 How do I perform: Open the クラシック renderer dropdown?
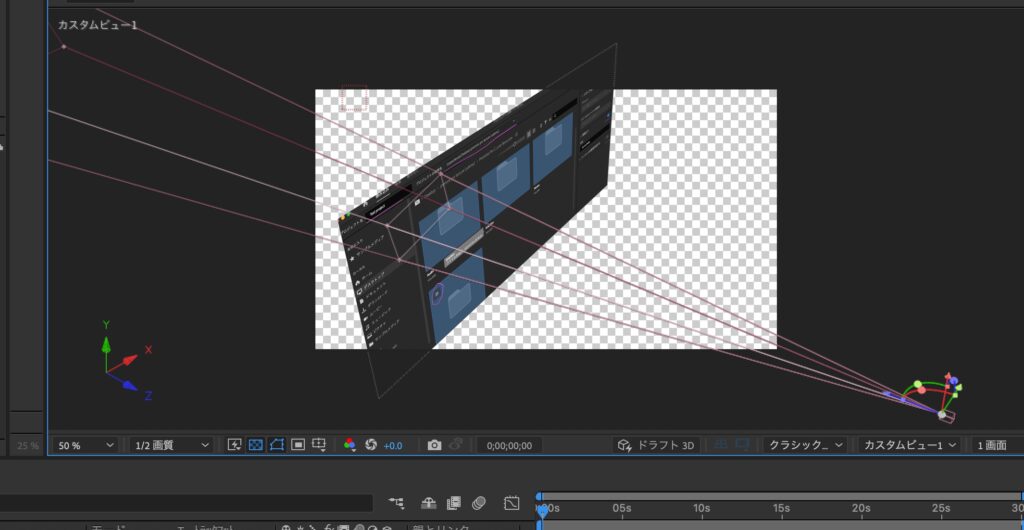804,445
